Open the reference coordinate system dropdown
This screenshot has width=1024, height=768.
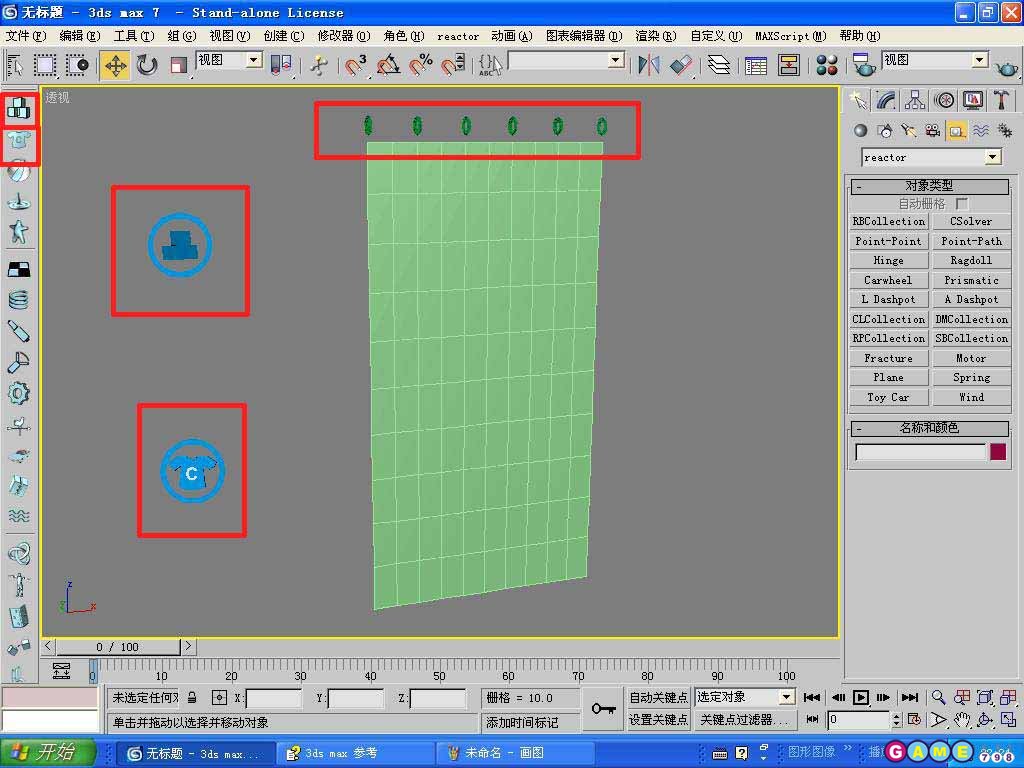(x=254, y=61)
